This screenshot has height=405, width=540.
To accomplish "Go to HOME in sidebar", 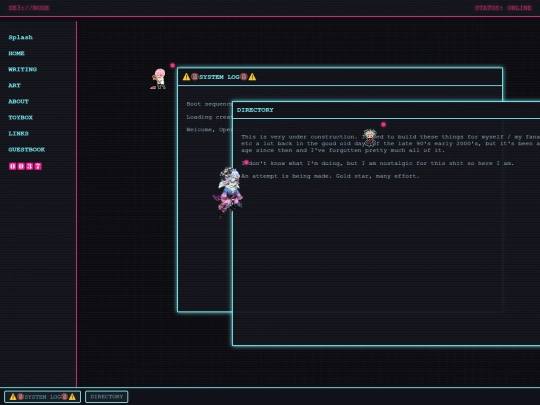I will (17, 53).
